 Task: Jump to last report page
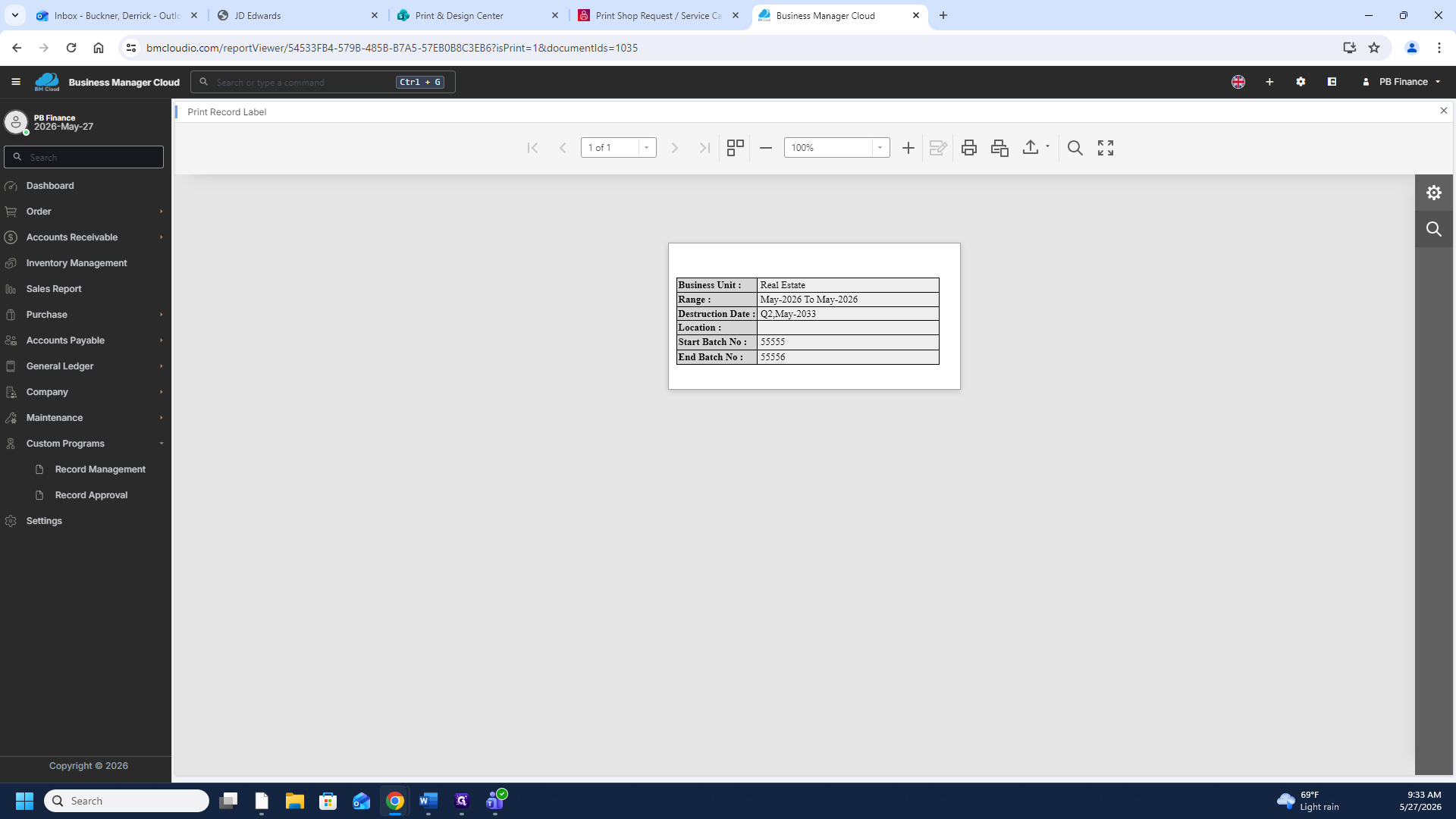[704, 148]
